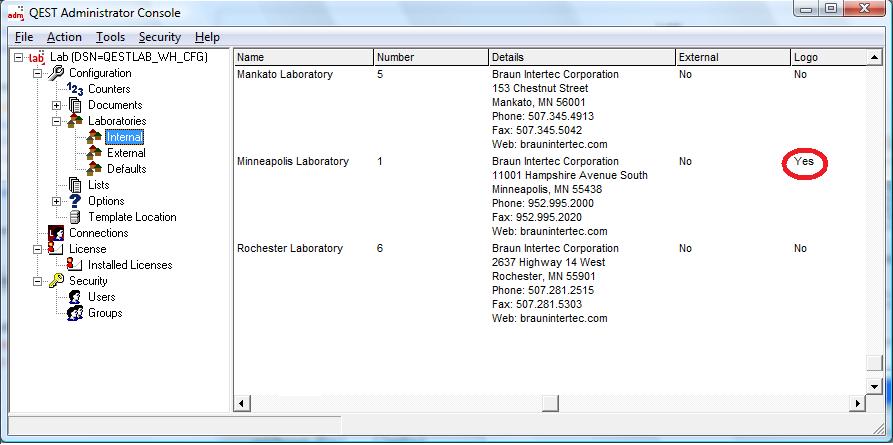
Task: Collapse the Security tree node
Action: 38,281
